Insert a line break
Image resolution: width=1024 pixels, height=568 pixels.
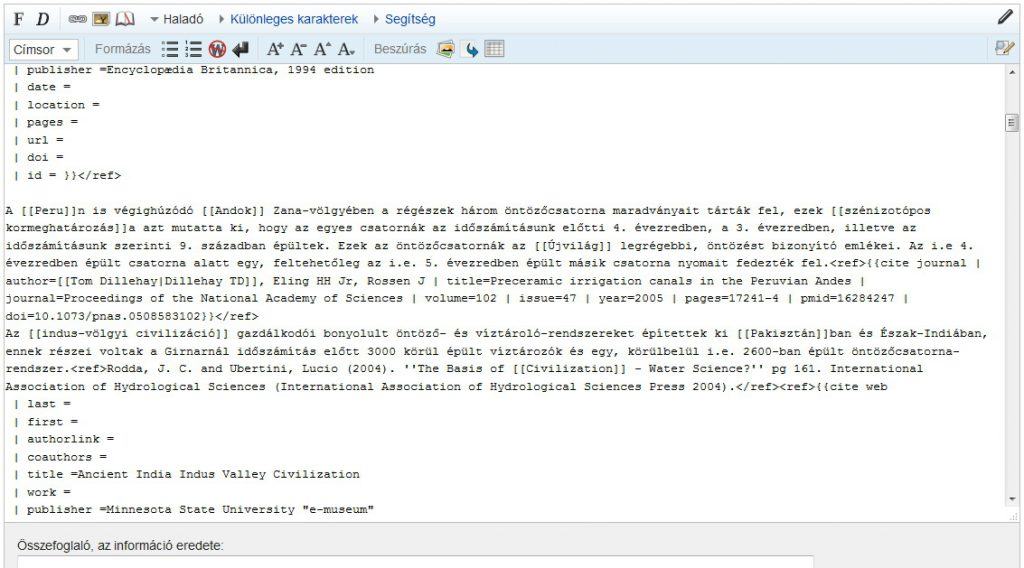click(x=240, y=49)
